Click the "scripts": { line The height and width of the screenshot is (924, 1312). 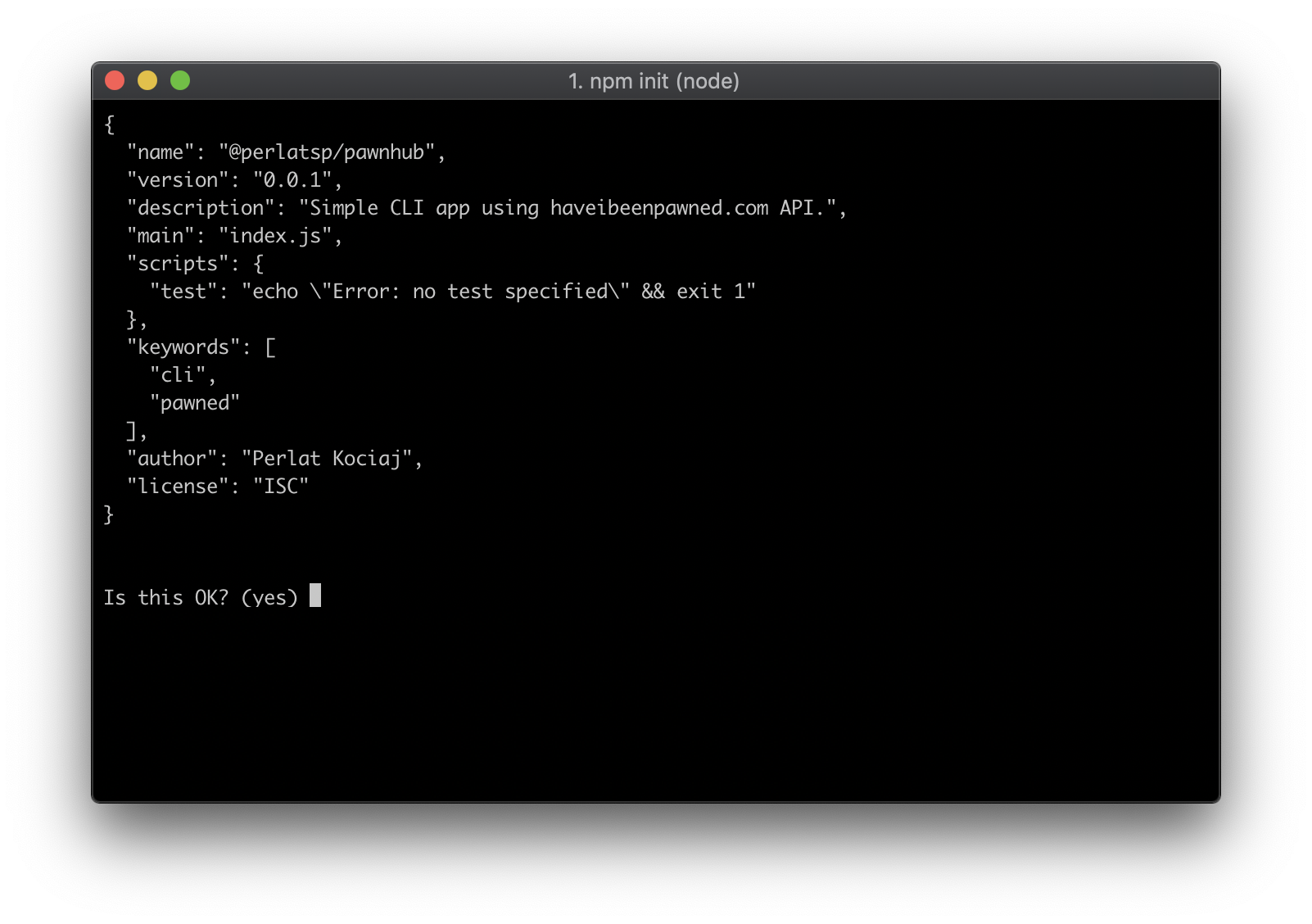pyautogui.click(x=195, y=264)
